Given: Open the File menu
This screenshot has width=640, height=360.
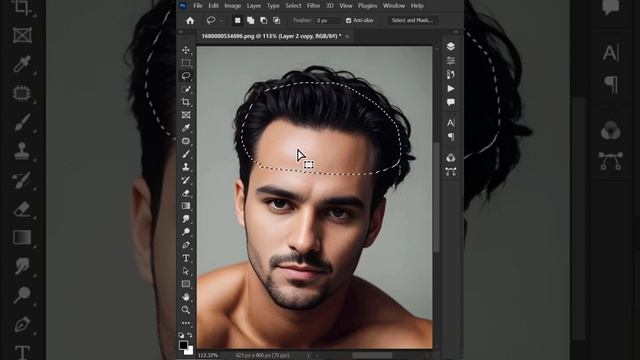Looking at the screenshot, I should tap(198, 6).
